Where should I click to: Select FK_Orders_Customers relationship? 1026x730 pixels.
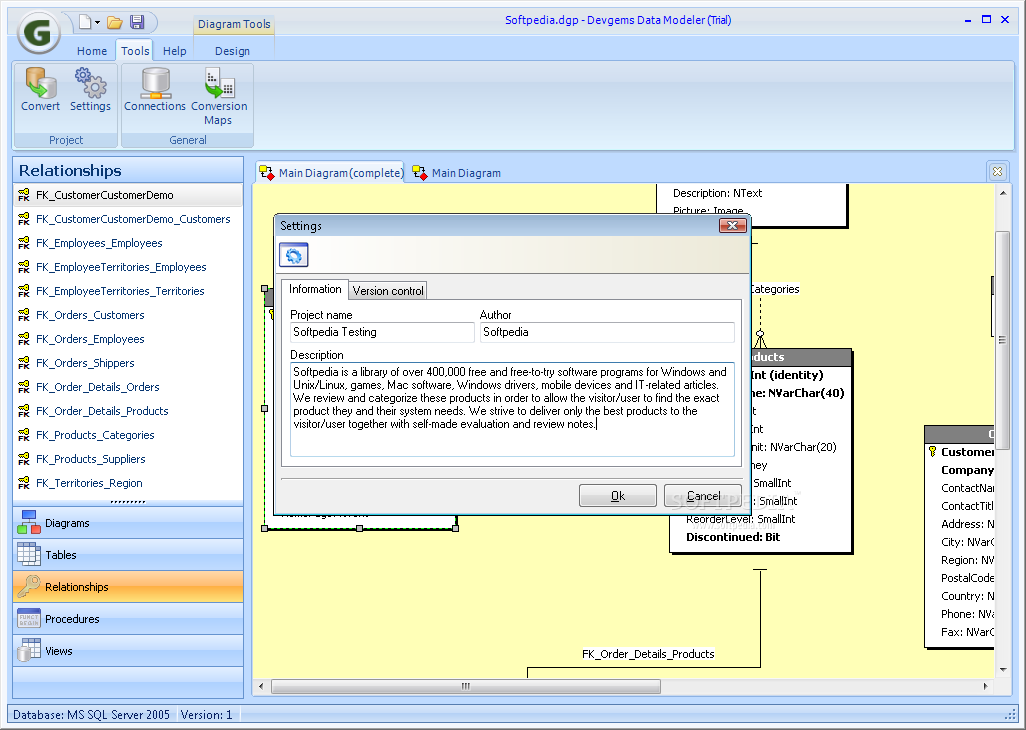[x=128, y=315]
